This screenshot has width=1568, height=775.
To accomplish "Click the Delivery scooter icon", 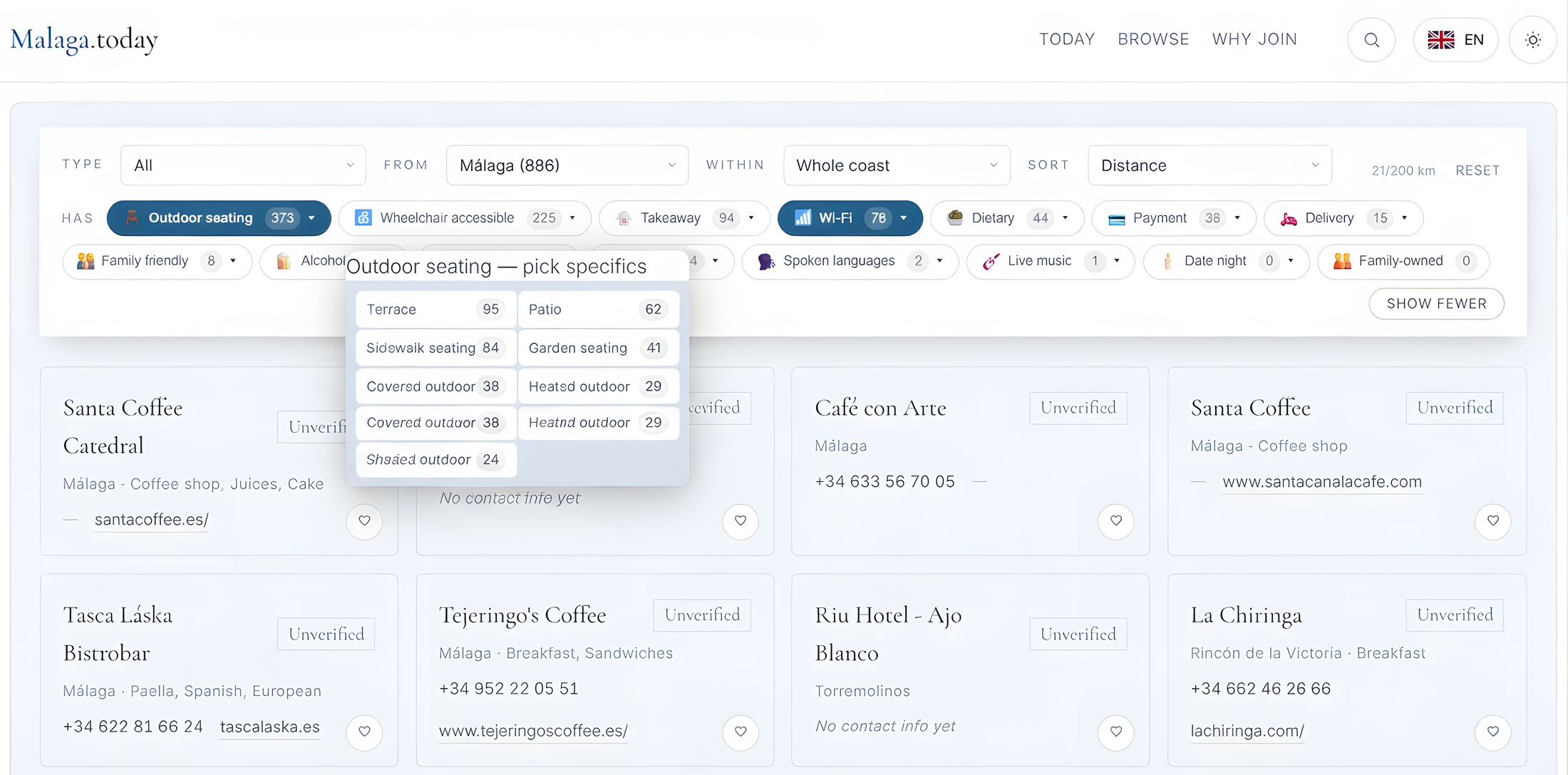I will tap(1289, 218).
